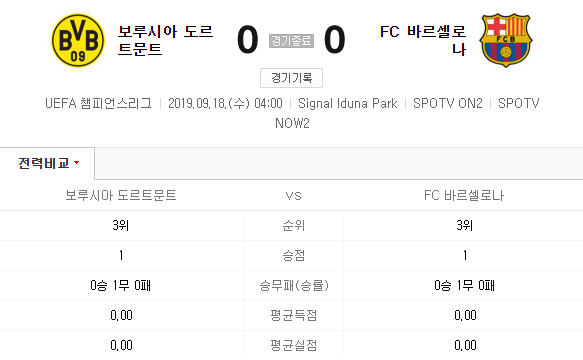The width and height of the screenshot is (583, 360).
Task: Click the Borussia Dortmund BVB crest
Action: coord(78,41)
